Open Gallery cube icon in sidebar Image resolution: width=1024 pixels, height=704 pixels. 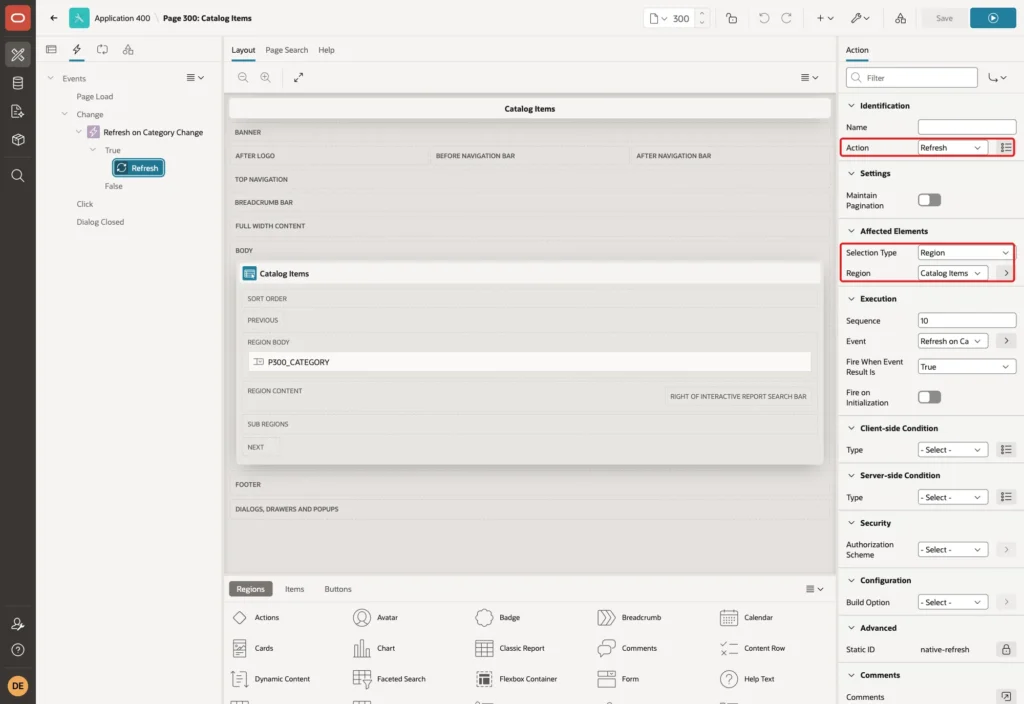(x=18, y=140)
